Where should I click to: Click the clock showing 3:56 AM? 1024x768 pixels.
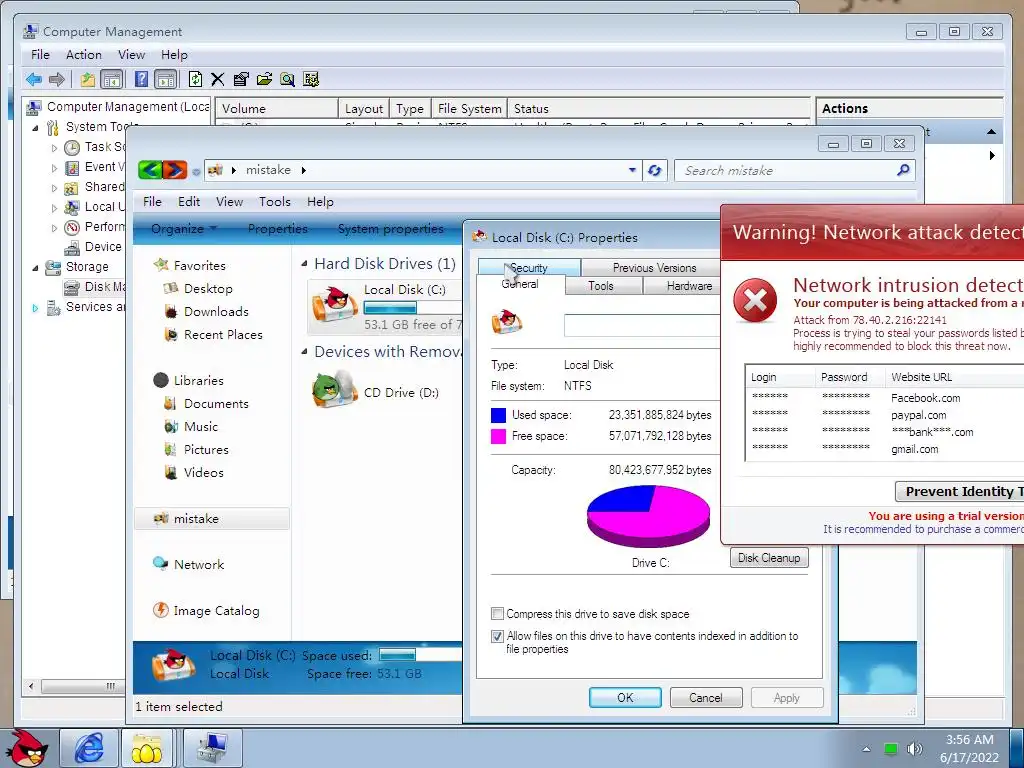pos(970,739)
